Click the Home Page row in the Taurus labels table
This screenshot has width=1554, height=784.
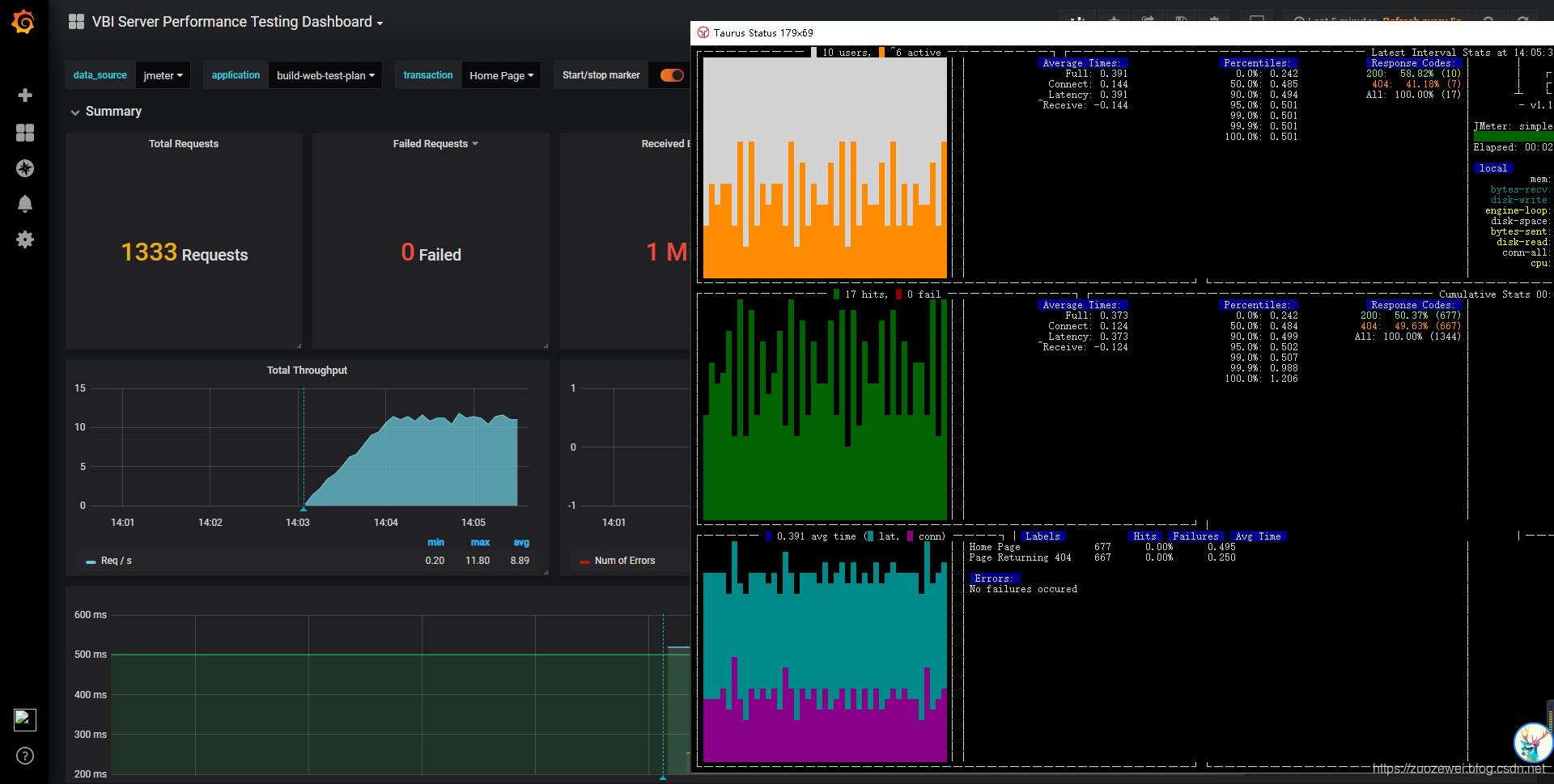click(x=1102, y=547)
